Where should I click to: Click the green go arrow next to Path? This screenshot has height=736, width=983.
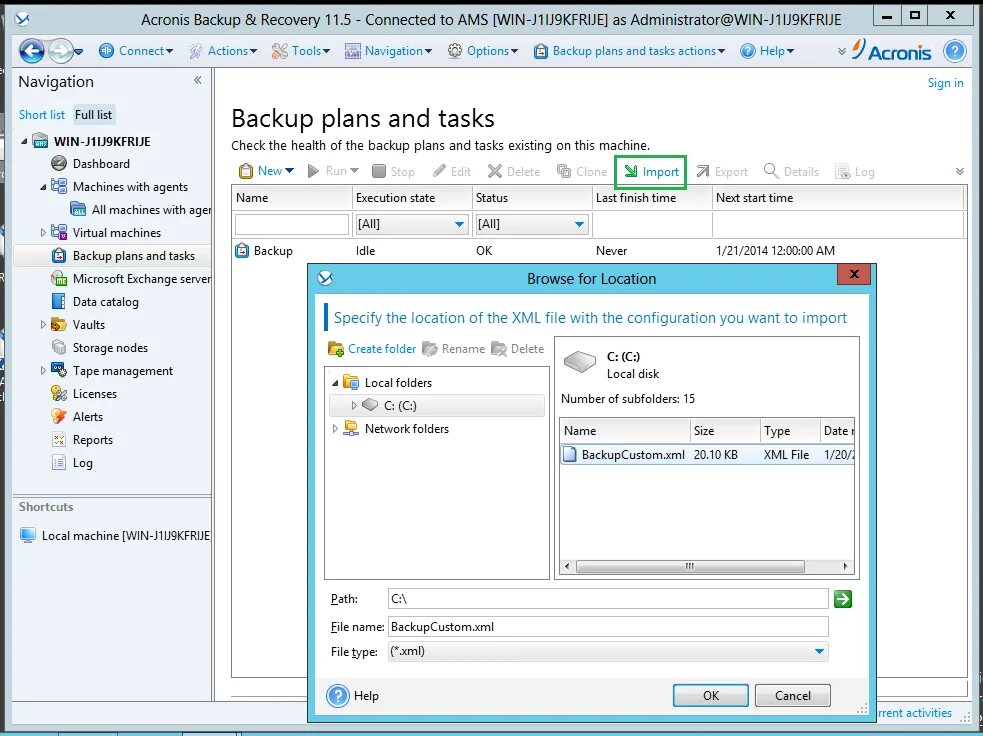pyautogui.click(x=843, y=599)
